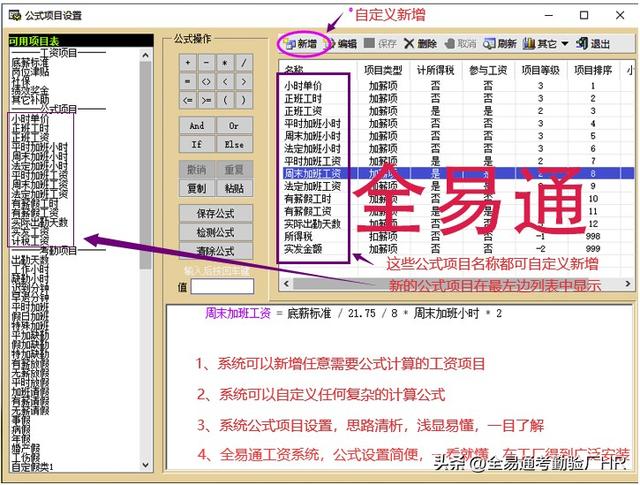
Task: Click the 复制 (copy) button
Action: click(197, 188)
